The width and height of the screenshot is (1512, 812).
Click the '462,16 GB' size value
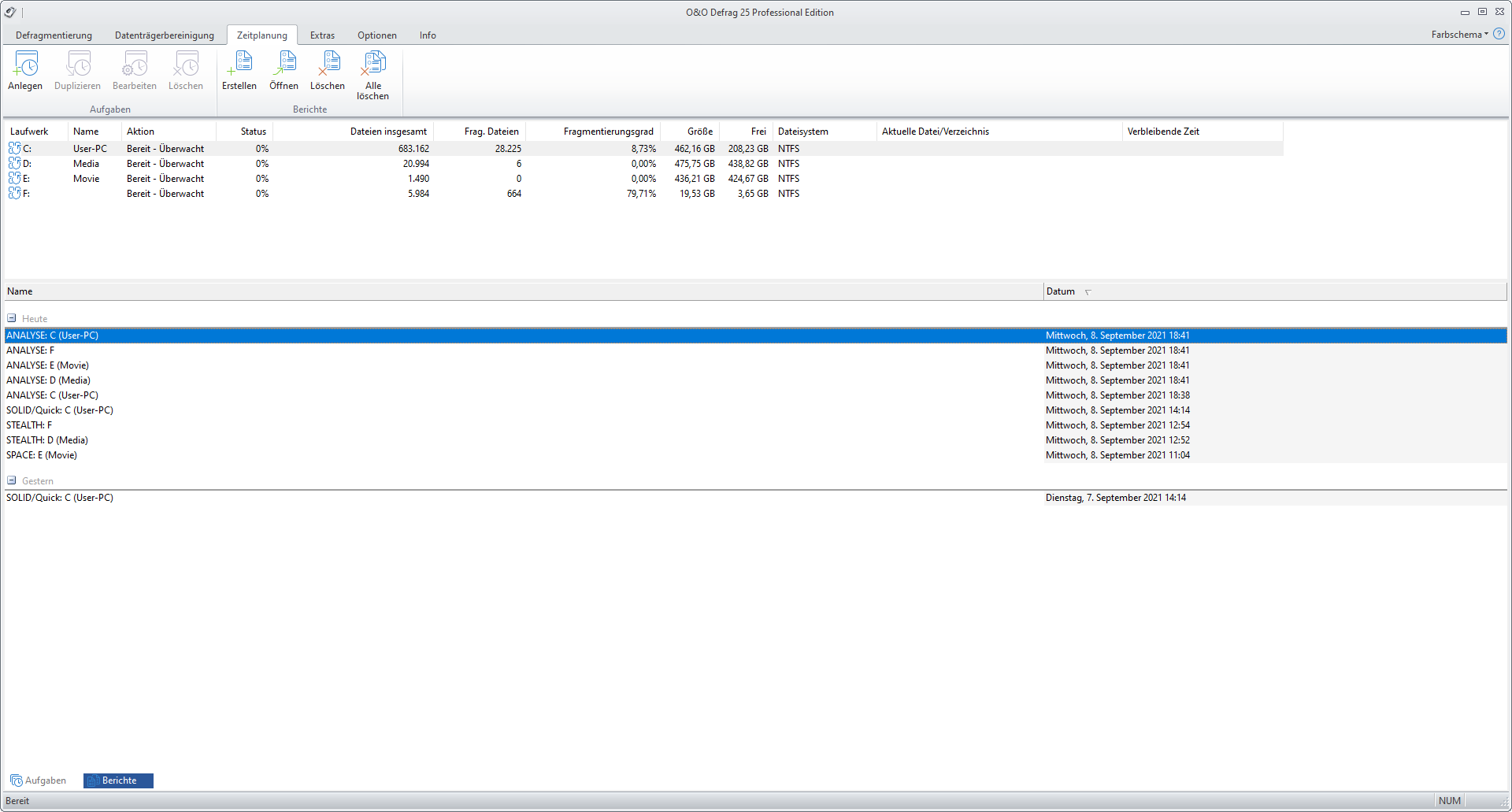695,149
